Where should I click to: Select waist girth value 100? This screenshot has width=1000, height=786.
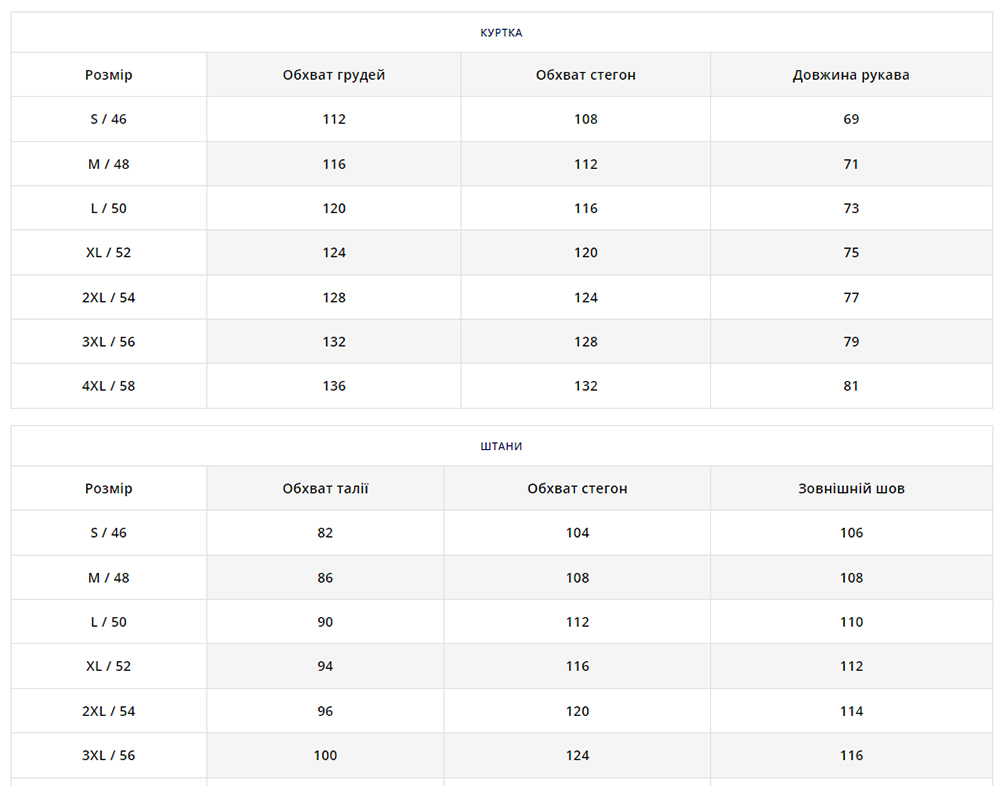[325, 755]
